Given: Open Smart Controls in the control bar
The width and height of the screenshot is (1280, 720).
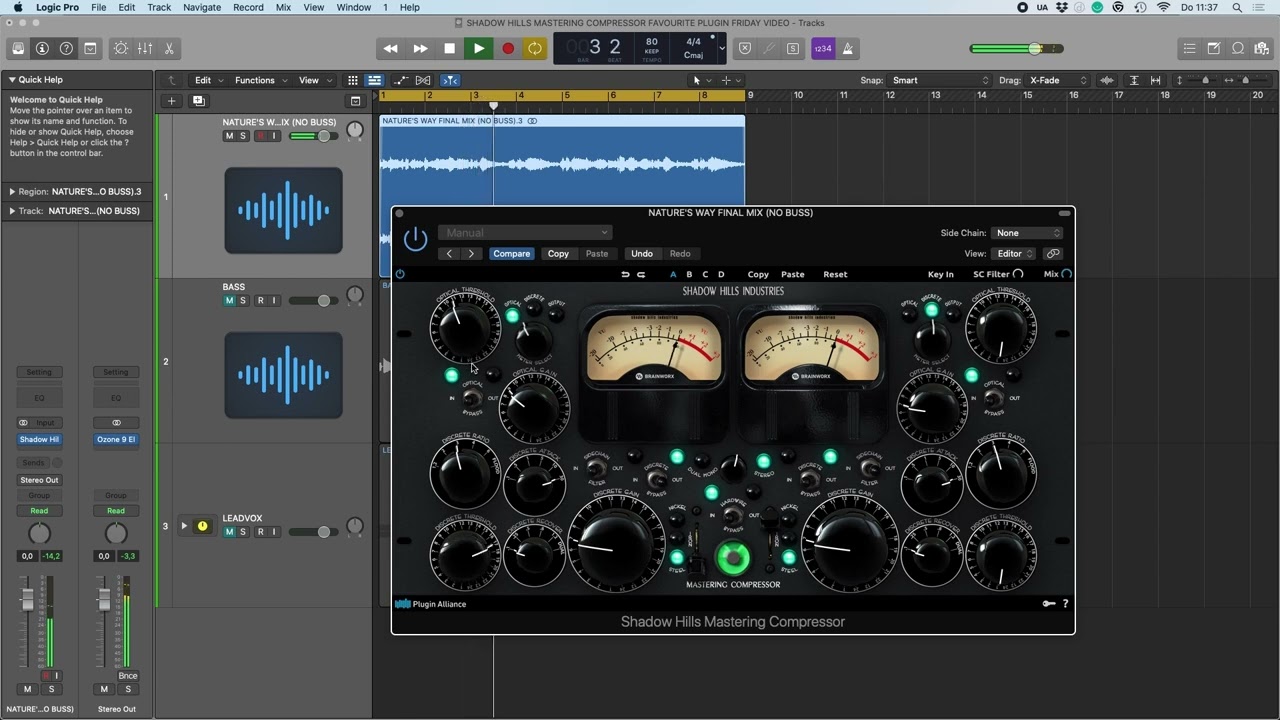Looking at the screenshot, I should pos(121,48).
